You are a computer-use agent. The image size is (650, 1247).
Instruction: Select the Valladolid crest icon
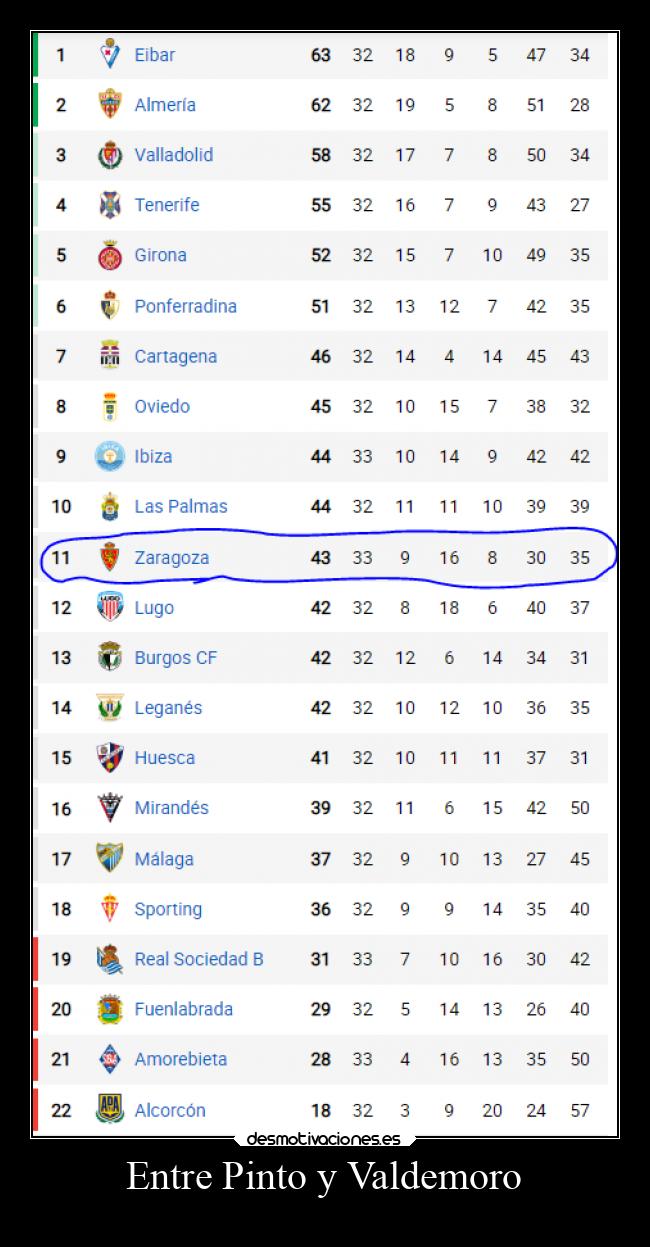[x=109, y=155]
